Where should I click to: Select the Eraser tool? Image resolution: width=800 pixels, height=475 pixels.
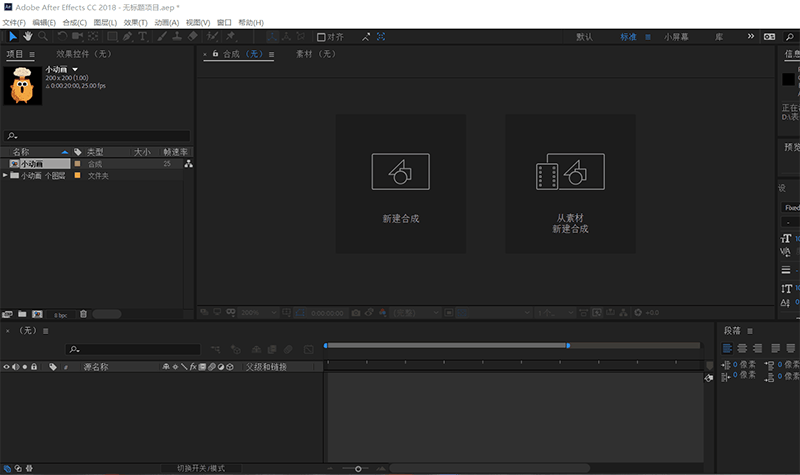[193, 36]
